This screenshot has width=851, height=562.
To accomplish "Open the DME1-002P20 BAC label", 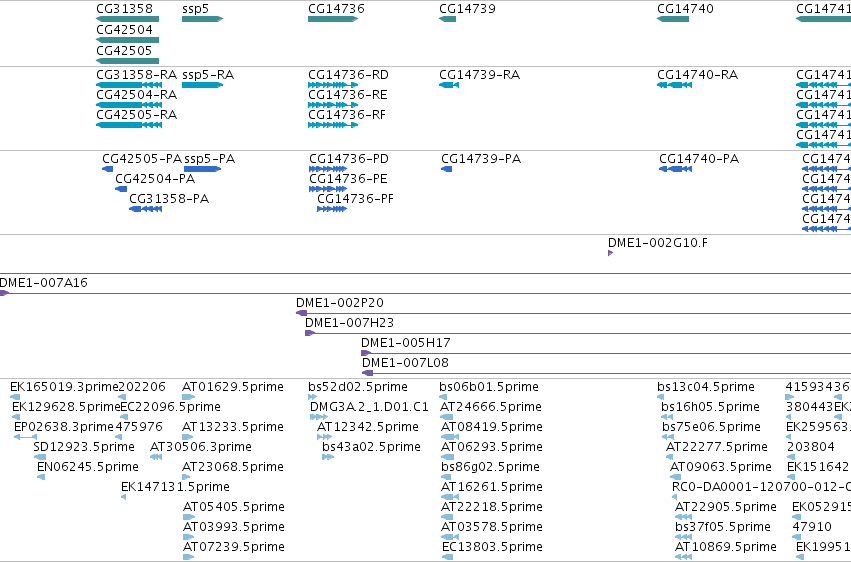I will click(340, 303).
